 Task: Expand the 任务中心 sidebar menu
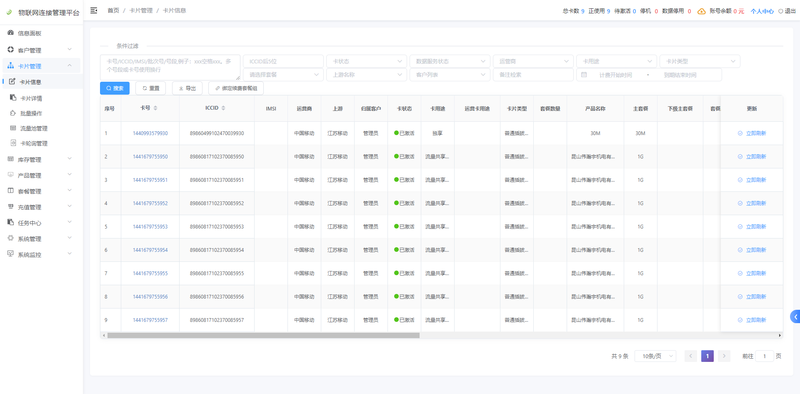41,223
